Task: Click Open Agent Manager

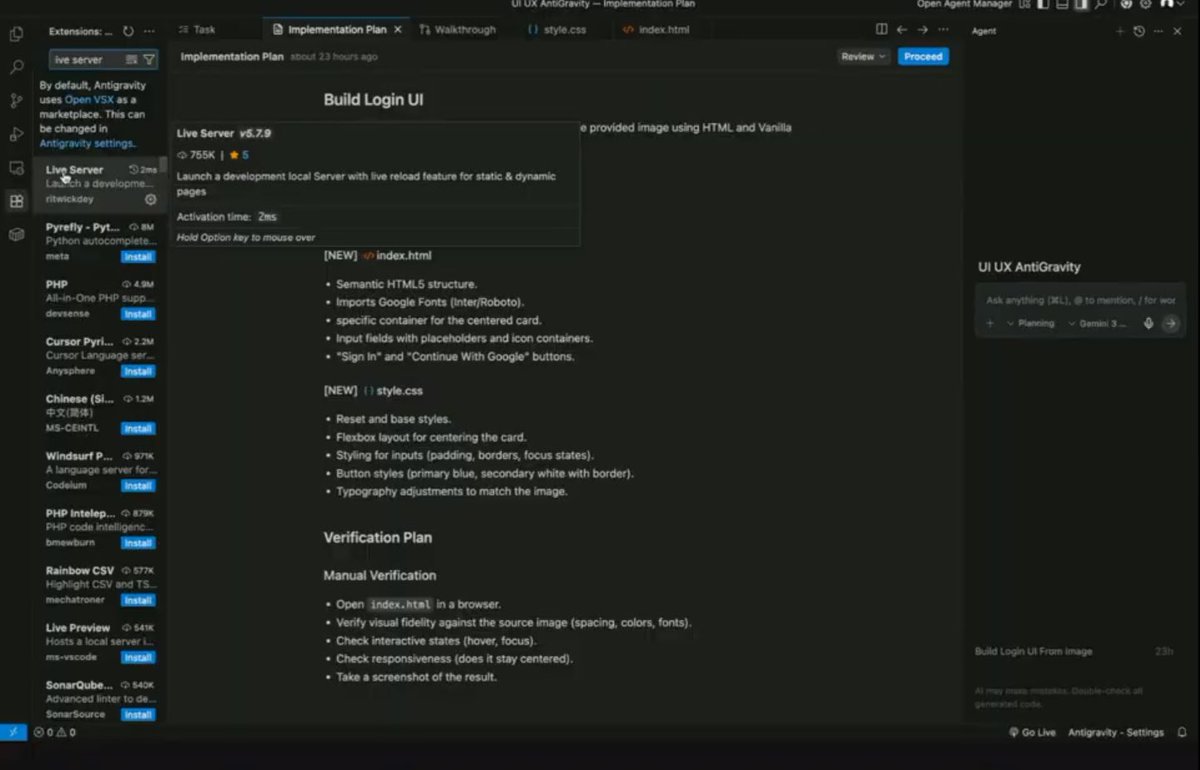Action: [964, 4]
